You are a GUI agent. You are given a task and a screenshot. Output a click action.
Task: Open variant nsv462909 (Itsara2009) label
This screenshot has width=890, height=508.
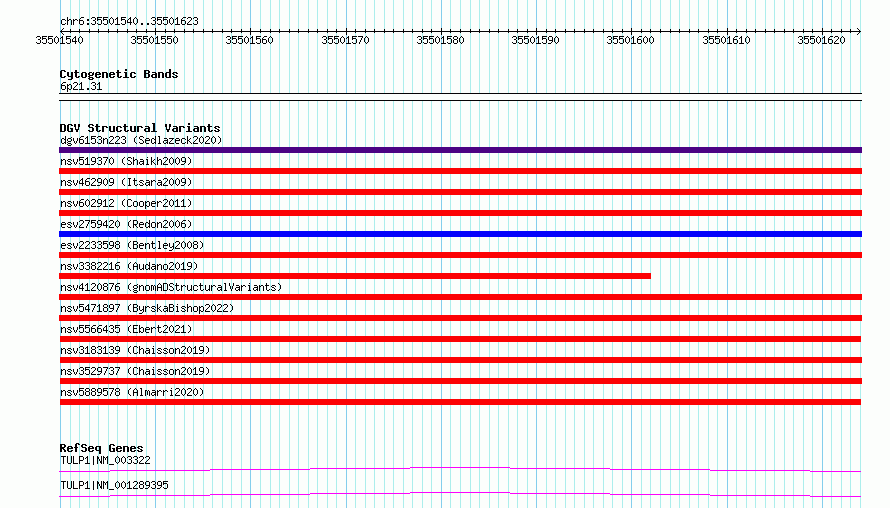pyautogui.click(x=126, y=182)
